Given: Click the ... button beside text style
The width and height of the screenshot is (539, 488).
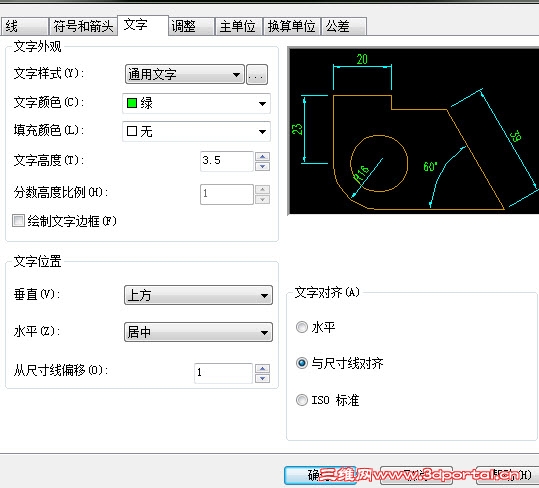Looking at the screenshot, I should click(257, 74).
